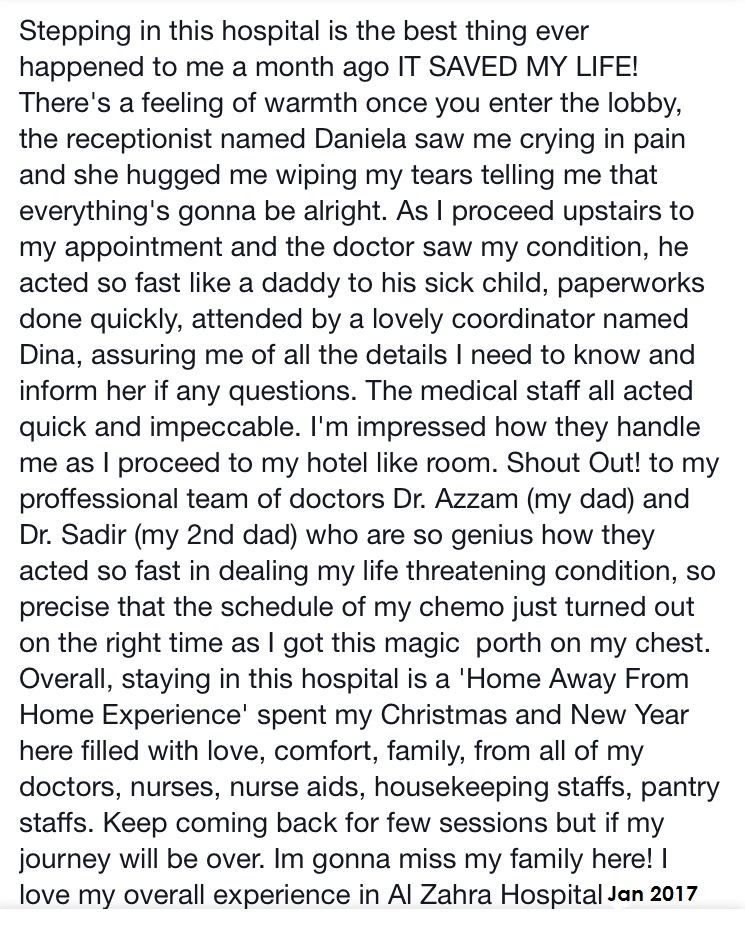This screenshot has height=925, width=745.
Task: Click the word 'housekeeping' in review
Action: (x=461, y=786)
